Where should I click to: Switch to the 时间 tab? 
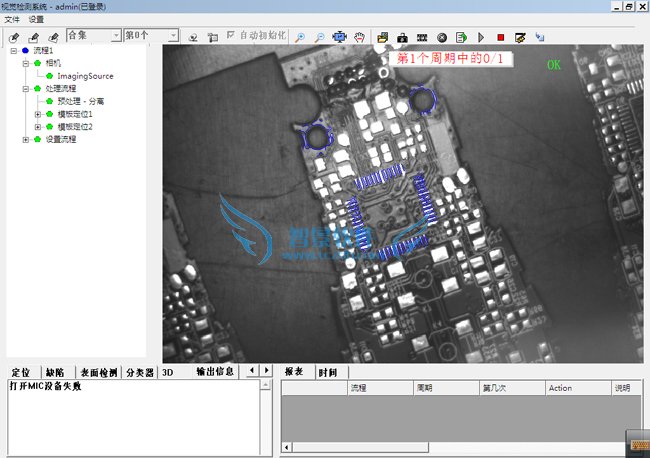[327, 372]
